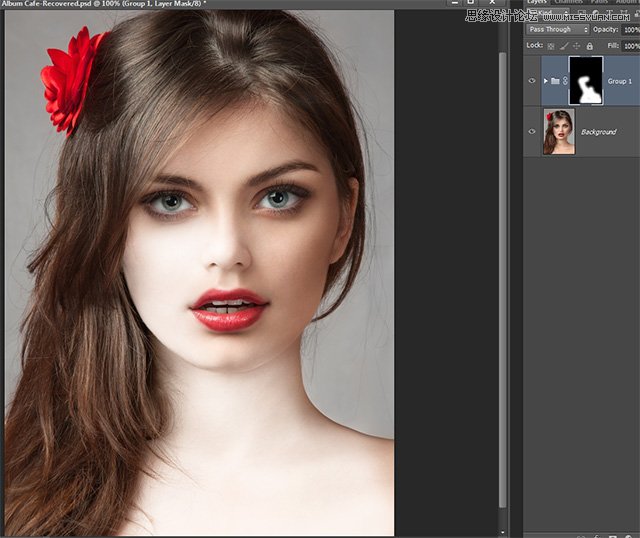The image size is (640, 538).
Task: Open the Pass Through blend mode dropdown
Action: (558, 29)
